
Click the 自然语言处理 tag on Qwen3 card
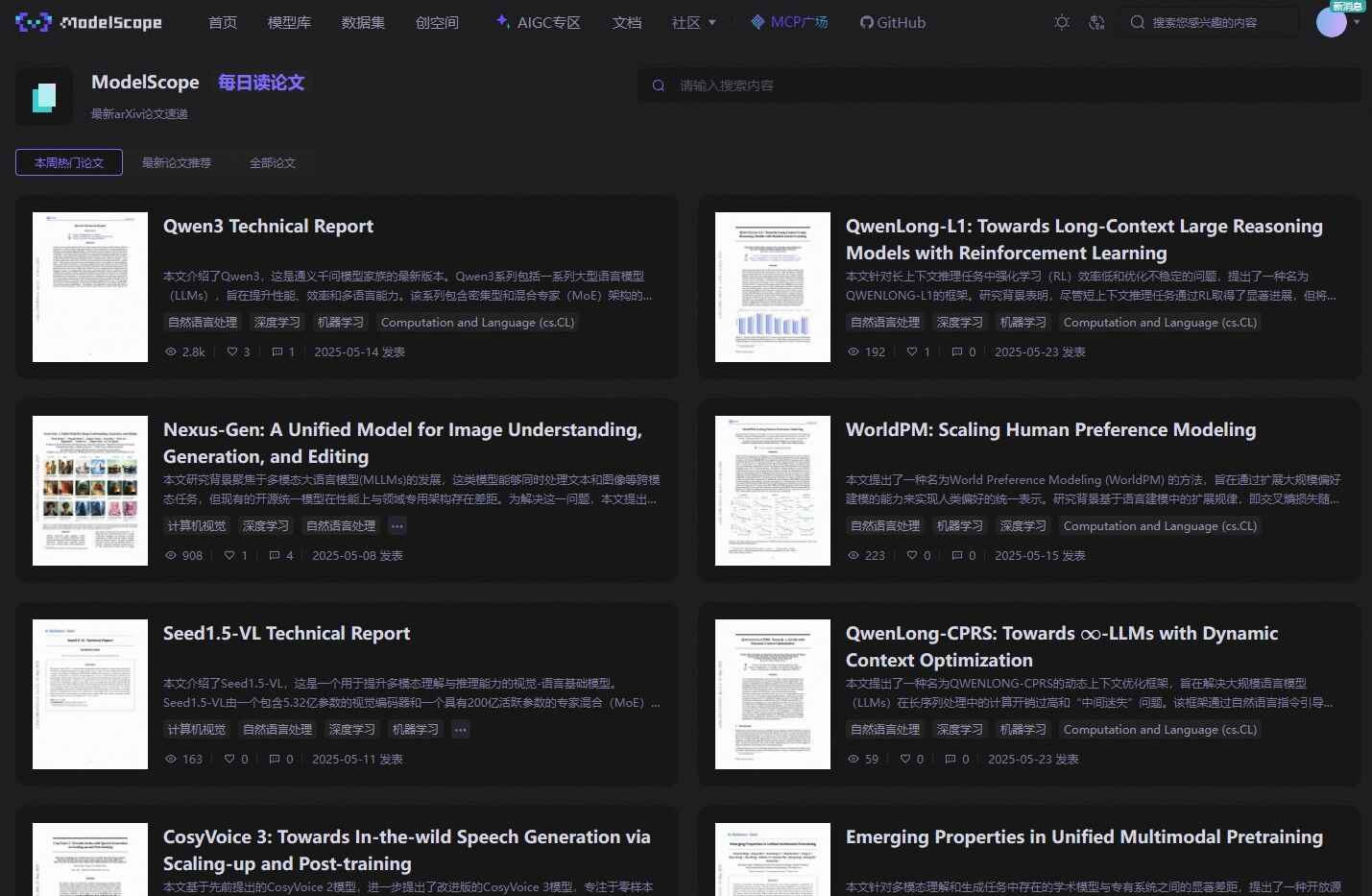pos(203,322)
